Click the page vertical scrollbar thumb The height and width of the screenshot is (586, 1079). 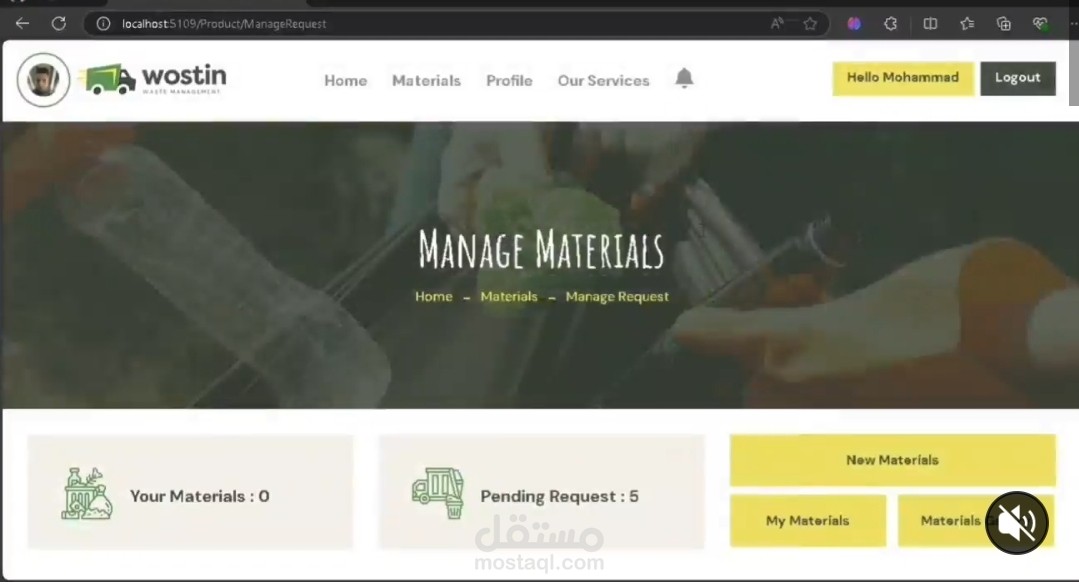1073,72
